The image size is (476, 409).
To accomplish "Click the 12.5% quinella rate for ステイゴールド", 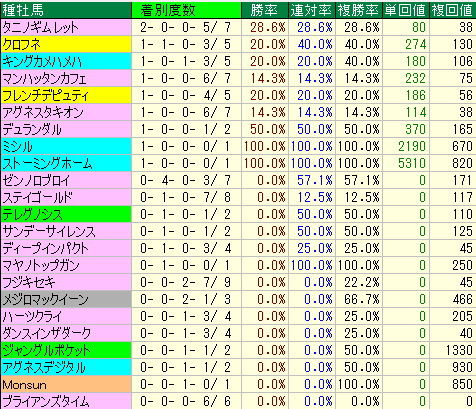I will coord(315,197).
